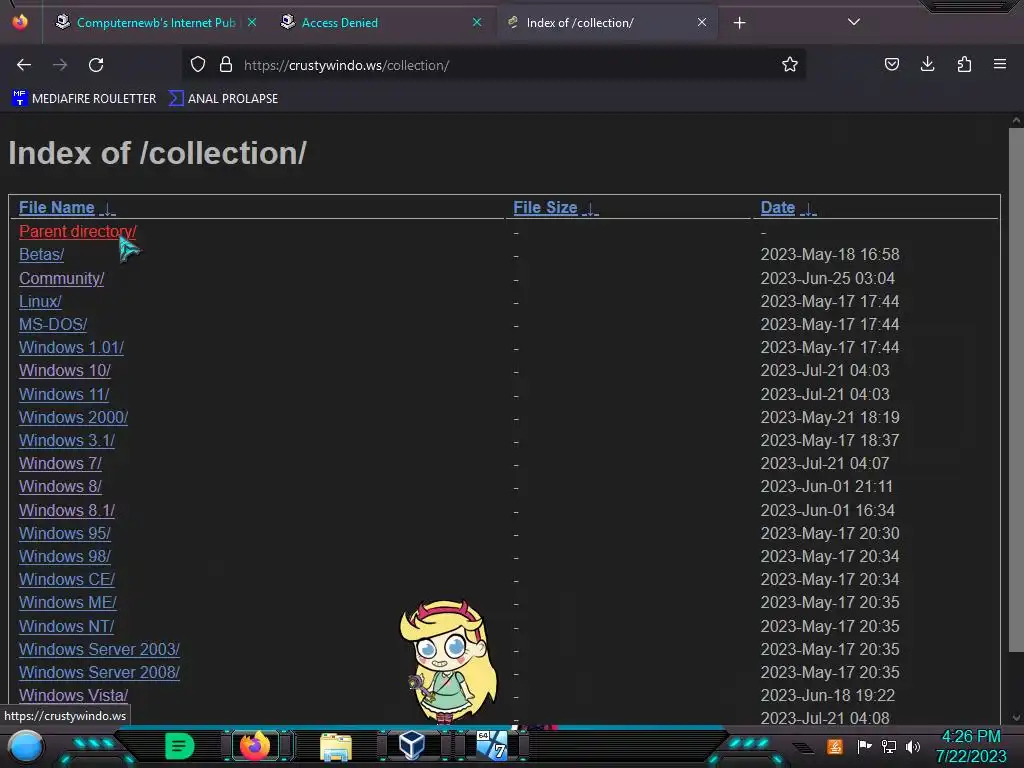Click the Firefox taskbar icon
The width and height of the screenshot is (1024, 768).
point(255,746)
